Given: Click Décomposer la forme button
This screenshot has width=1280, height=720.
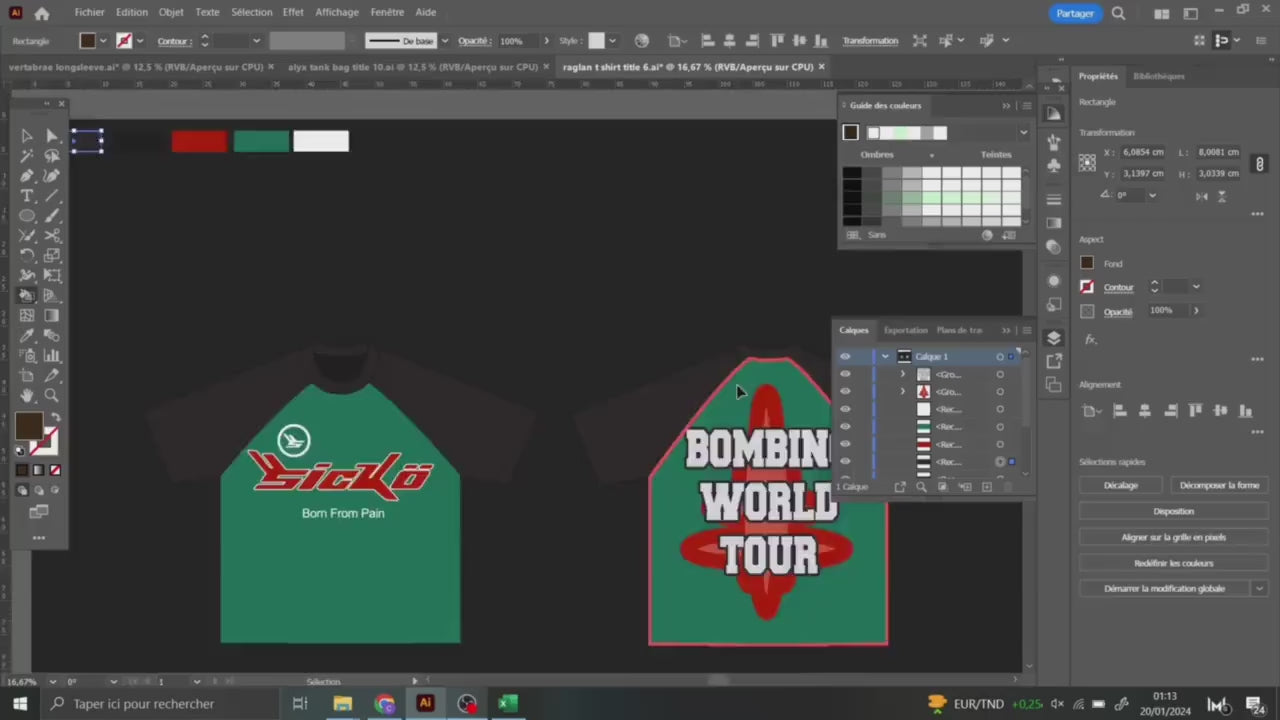Looking at the screenshot, I should pos(1219,485).
